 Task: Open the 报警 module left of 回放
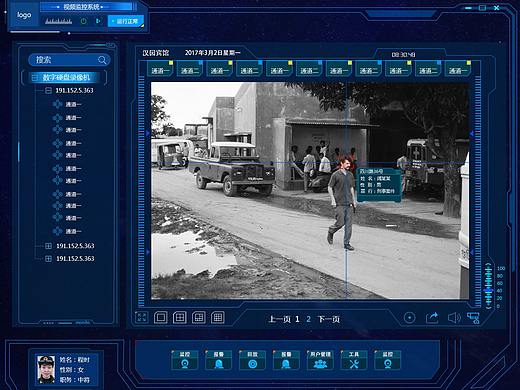pos(218,360)
